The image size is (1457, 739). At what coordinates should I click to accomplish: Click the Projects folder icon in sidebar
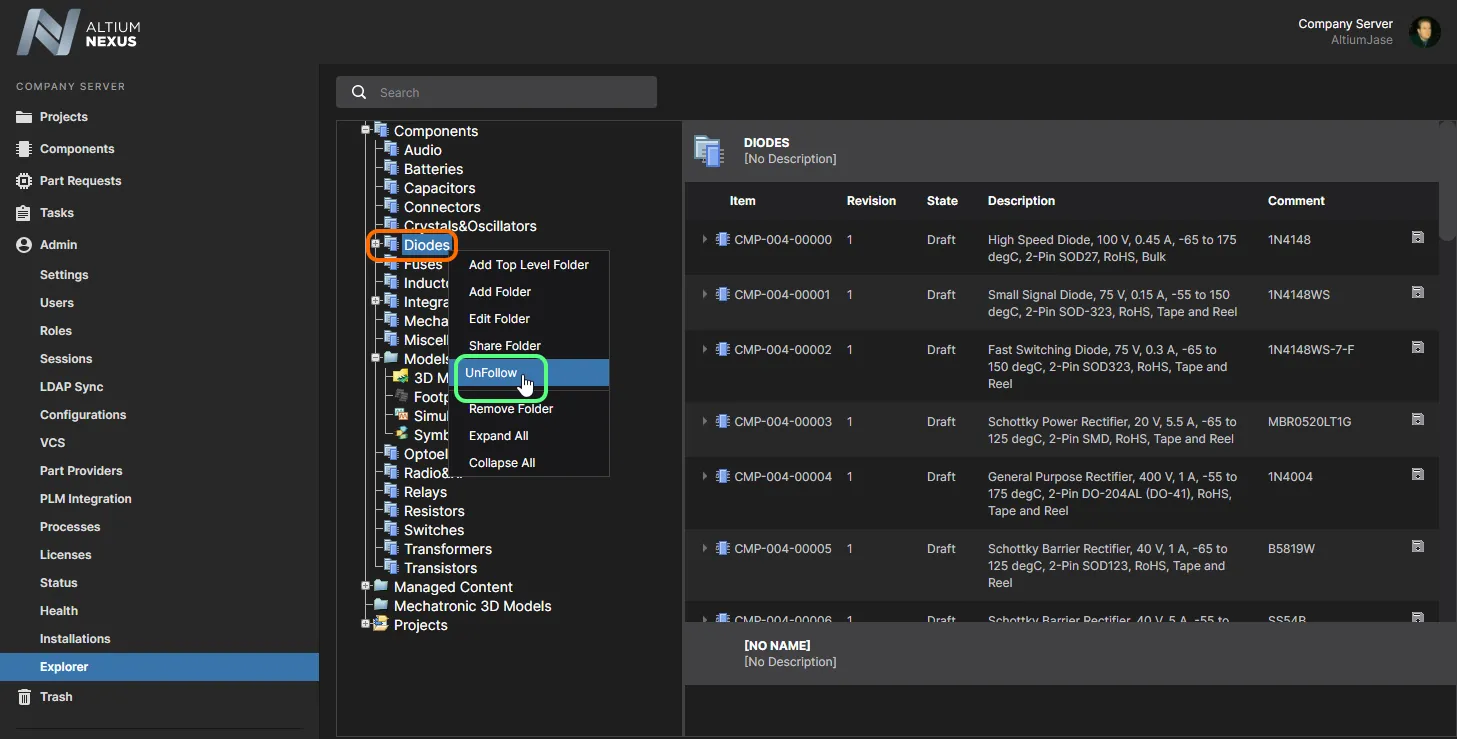tap(24, 117)
